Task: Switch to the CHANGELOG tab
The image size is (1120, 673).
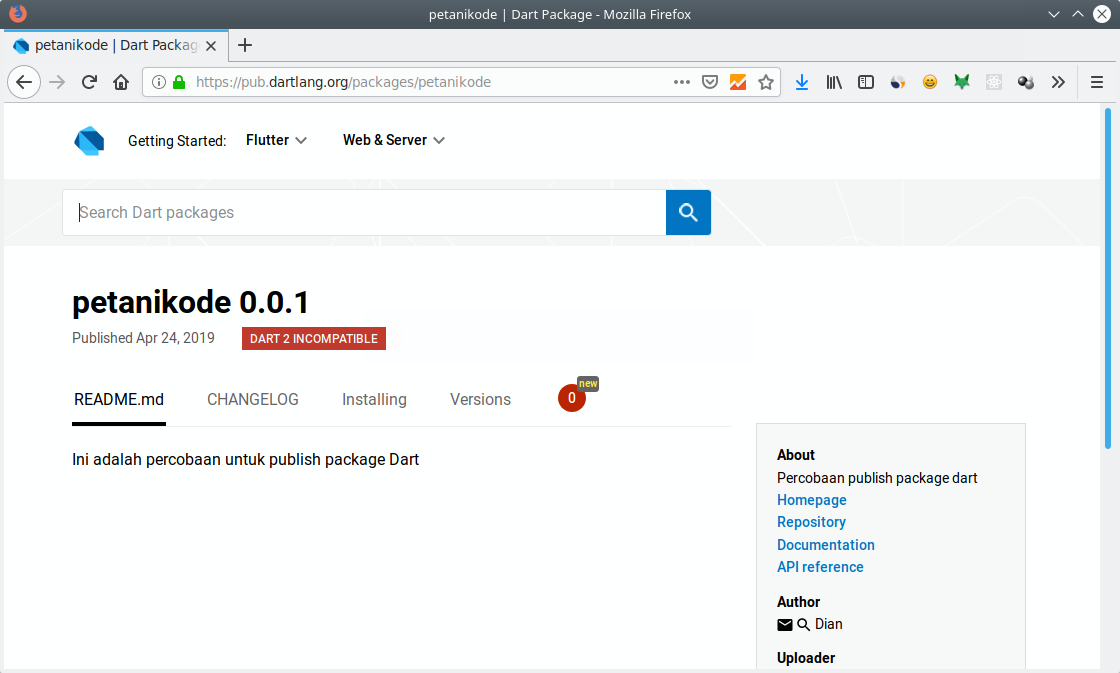Action: (253, 399)
